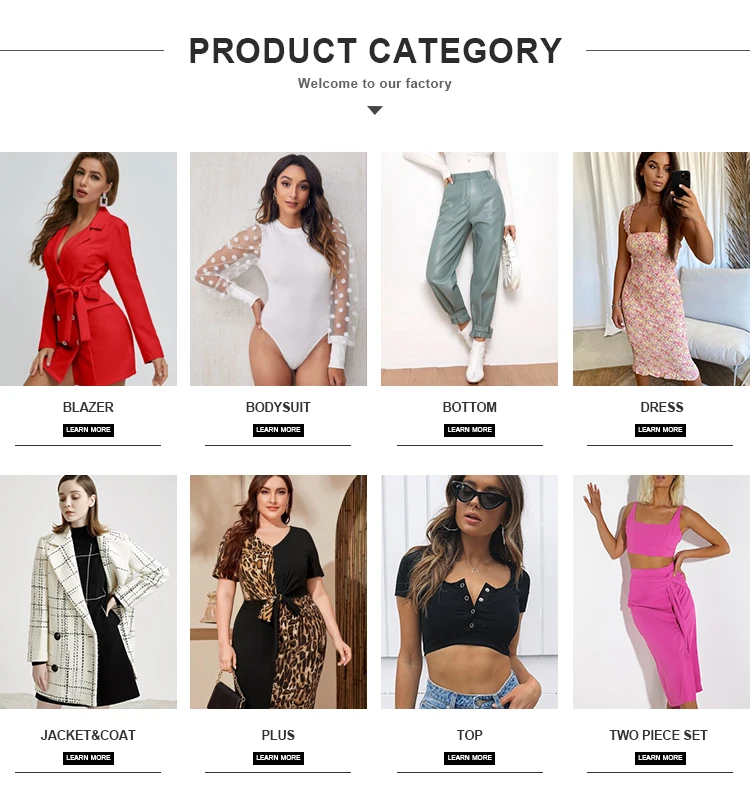Viewport: 750px width, 804px height.
Task: Select the DRESS category title
Action: click(x=662, y=407)
